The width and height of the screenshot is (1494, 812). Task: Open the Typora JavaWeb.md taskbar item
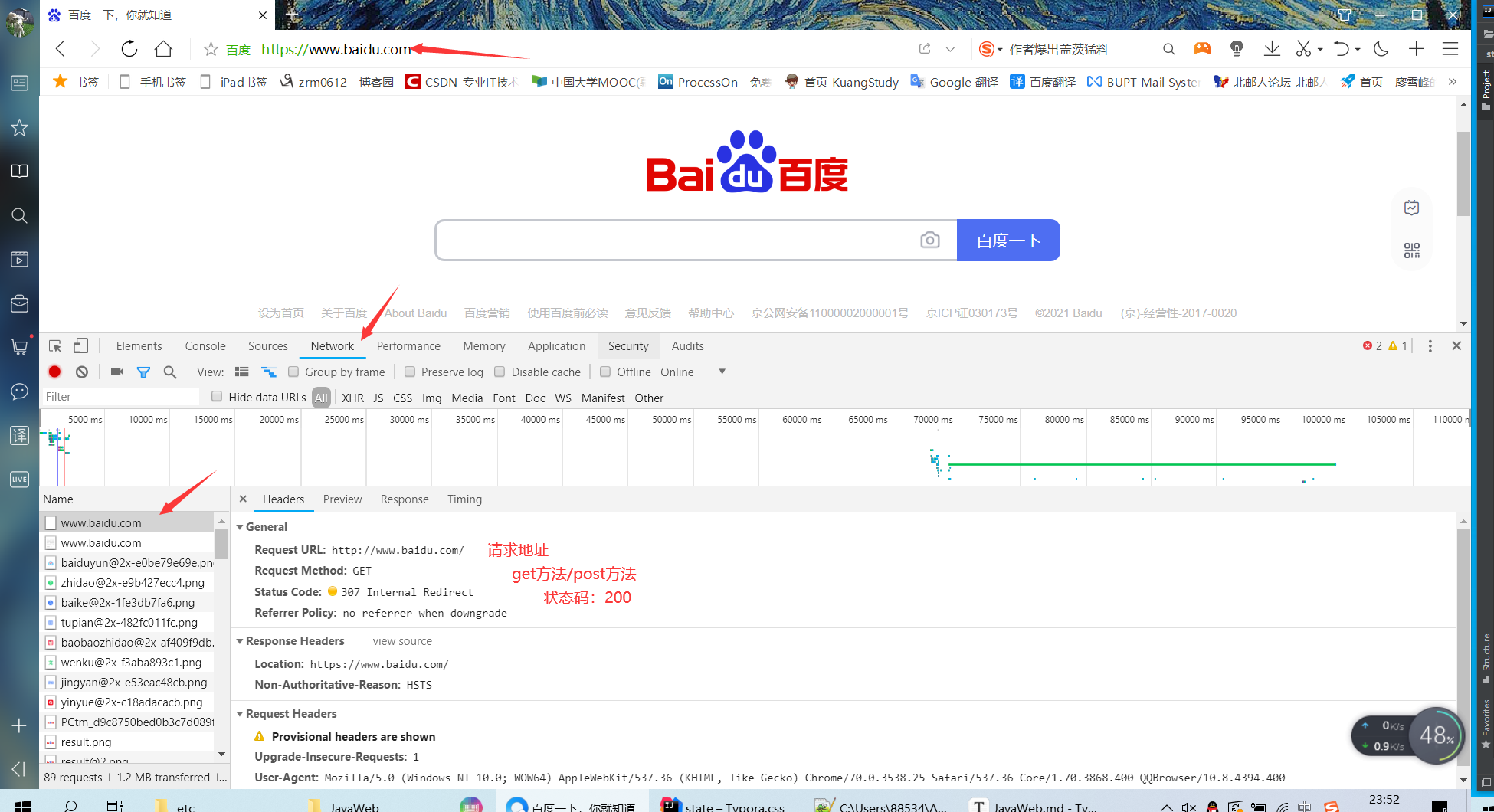(x=1033, y=806)
